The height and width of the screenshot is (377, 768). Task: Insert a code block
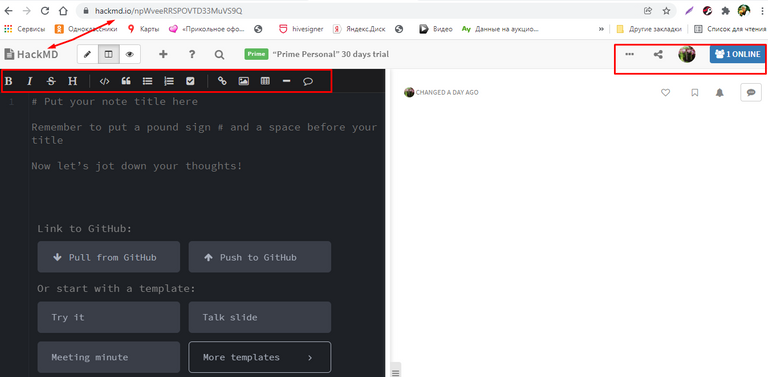[x=104, y=81]
